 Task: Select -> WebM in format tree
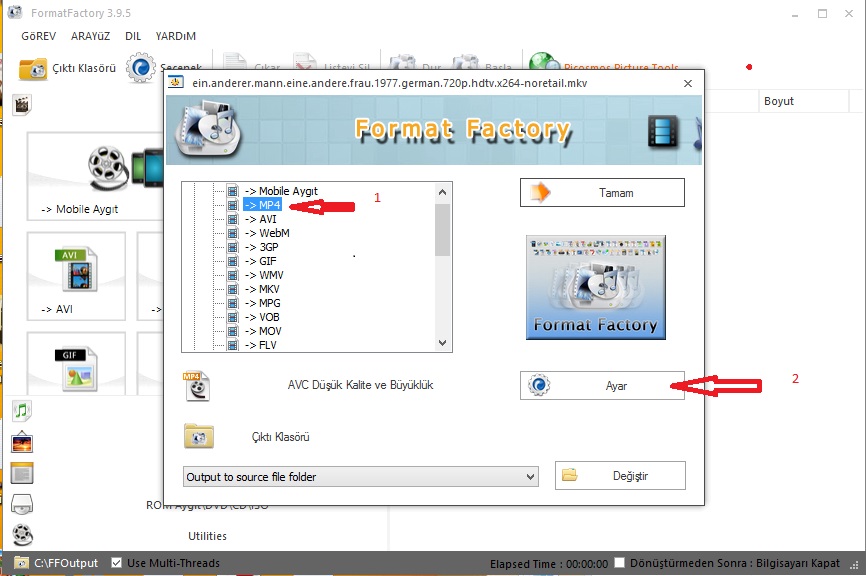point(267,233)
